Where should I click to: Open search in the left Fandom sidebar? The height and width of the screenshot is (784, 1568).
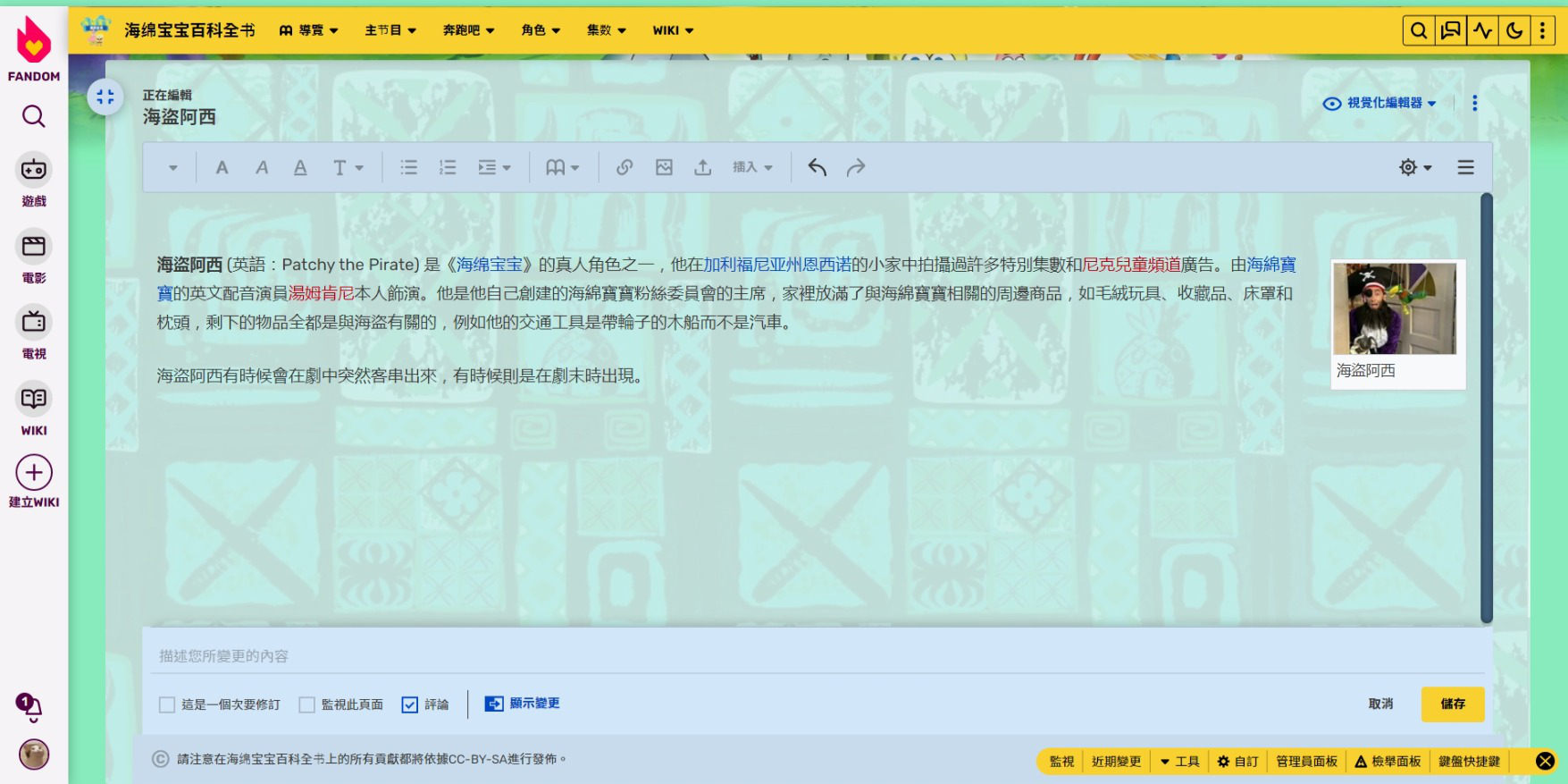pos(34,116)
